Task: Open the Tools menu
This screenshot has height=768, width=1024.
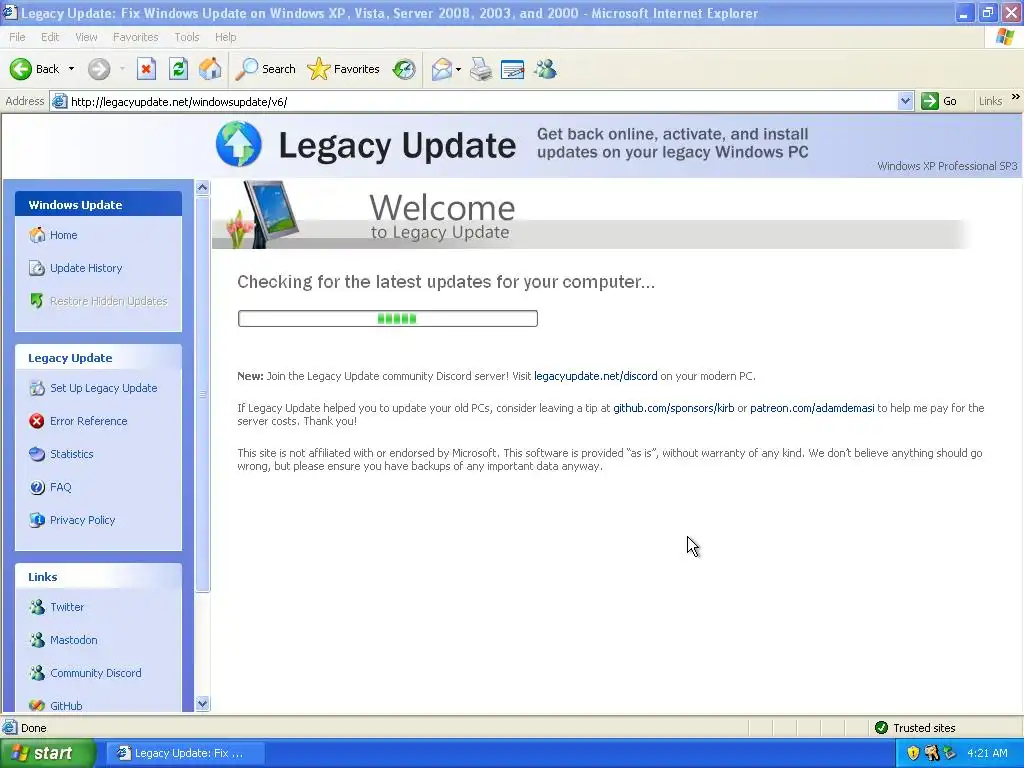Action: [x=187, y=37]
